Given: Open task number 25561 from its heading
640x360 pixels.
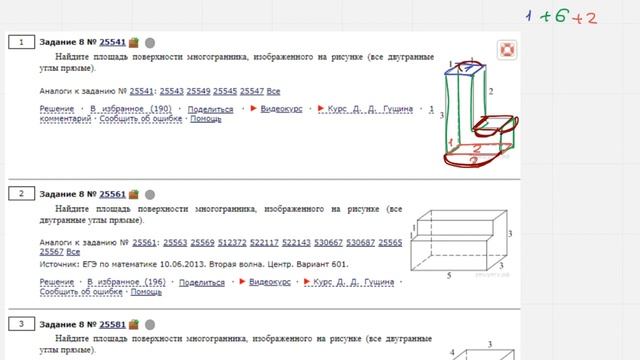Looking at the screenshot, I should pyautogui.click(x=112, y=194).
